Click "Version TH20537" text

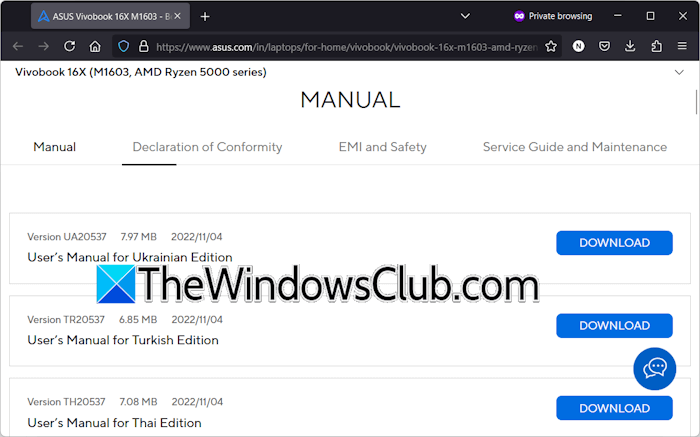(x=67, y=402)
